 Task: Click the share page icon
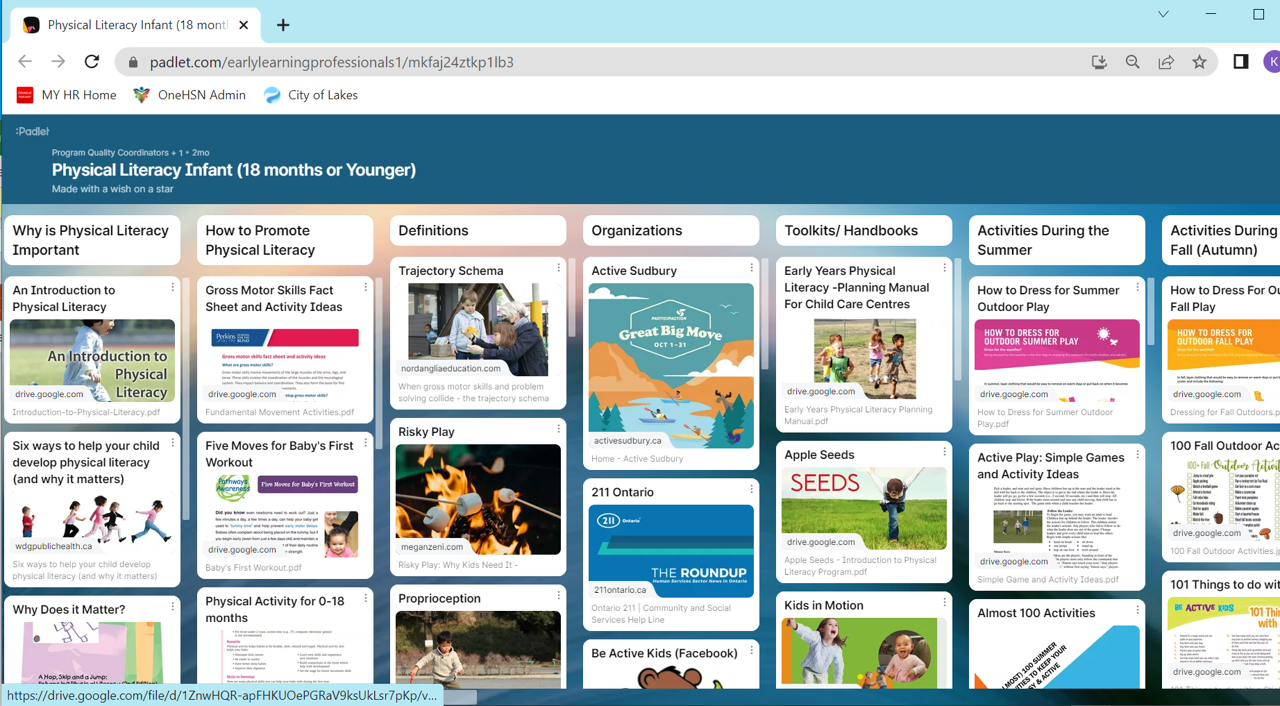(x=1166, y=62)
